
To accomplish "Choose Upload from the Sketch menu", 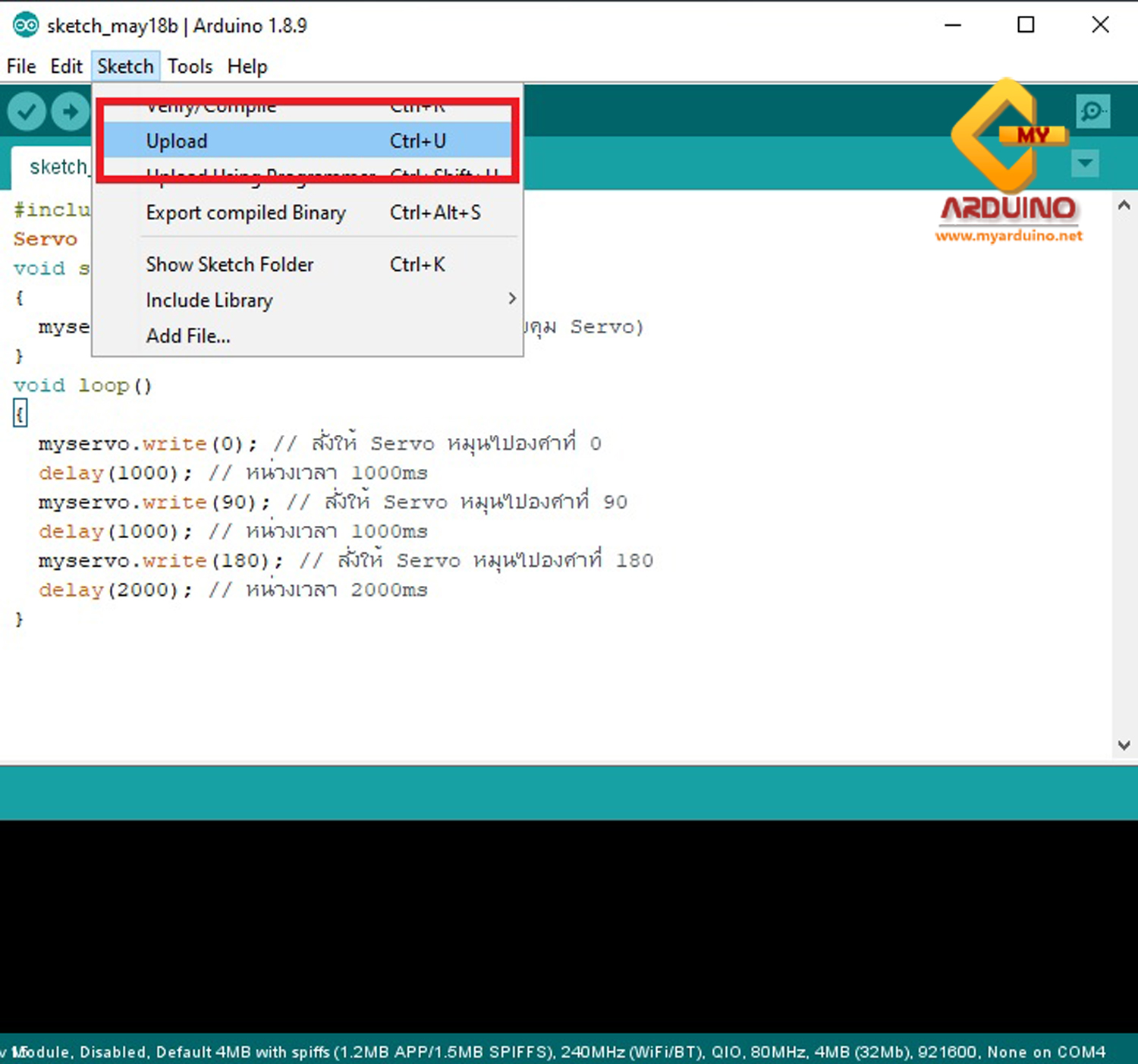I will (x=176, y=140).
